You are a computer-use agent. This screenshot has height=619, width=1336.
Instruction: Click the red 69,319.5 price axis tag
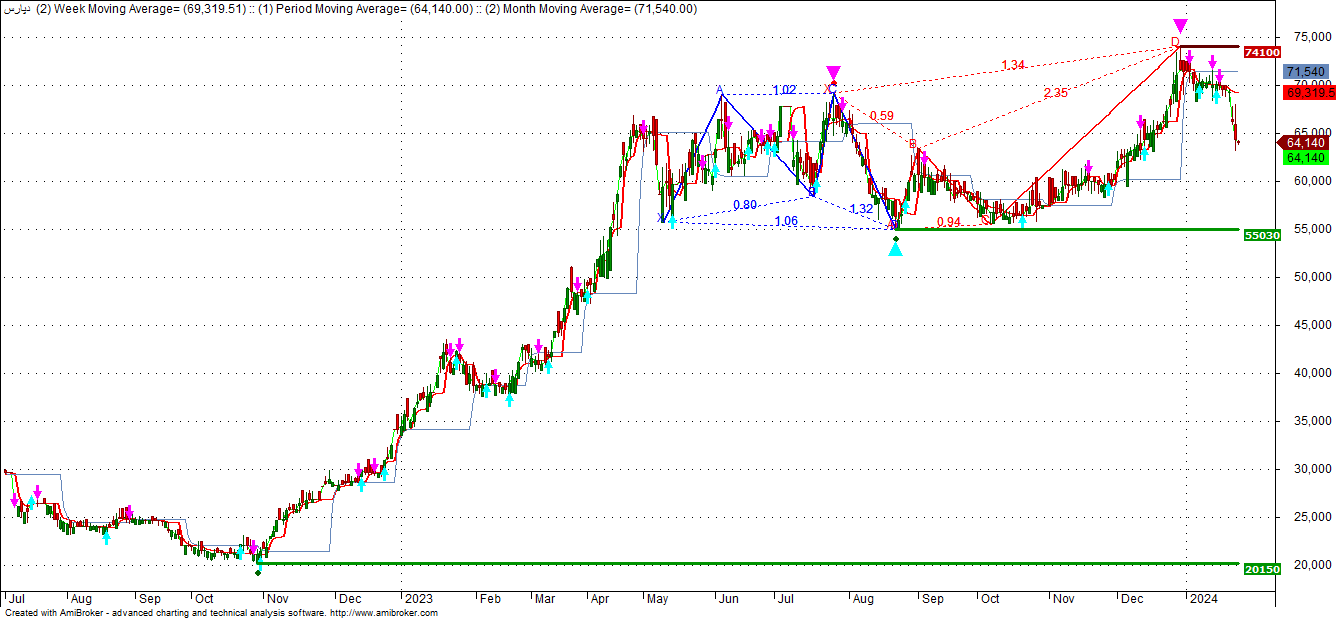click(1309, 92)
